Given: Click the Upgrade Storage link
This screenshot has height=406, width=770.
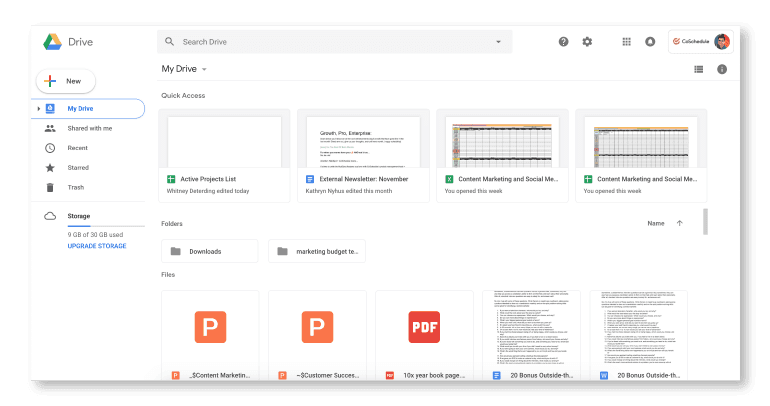Looking at the screenshot, I should coord(96,245).
